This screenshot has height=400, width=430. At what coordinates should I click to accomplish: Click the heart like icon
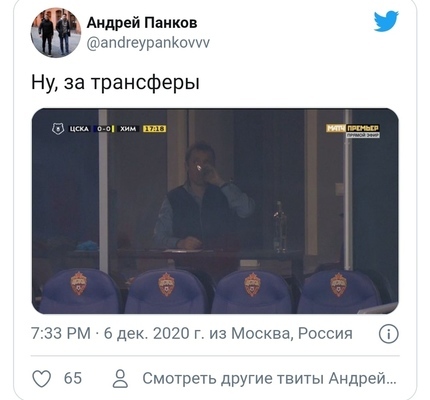click(41, 378)
